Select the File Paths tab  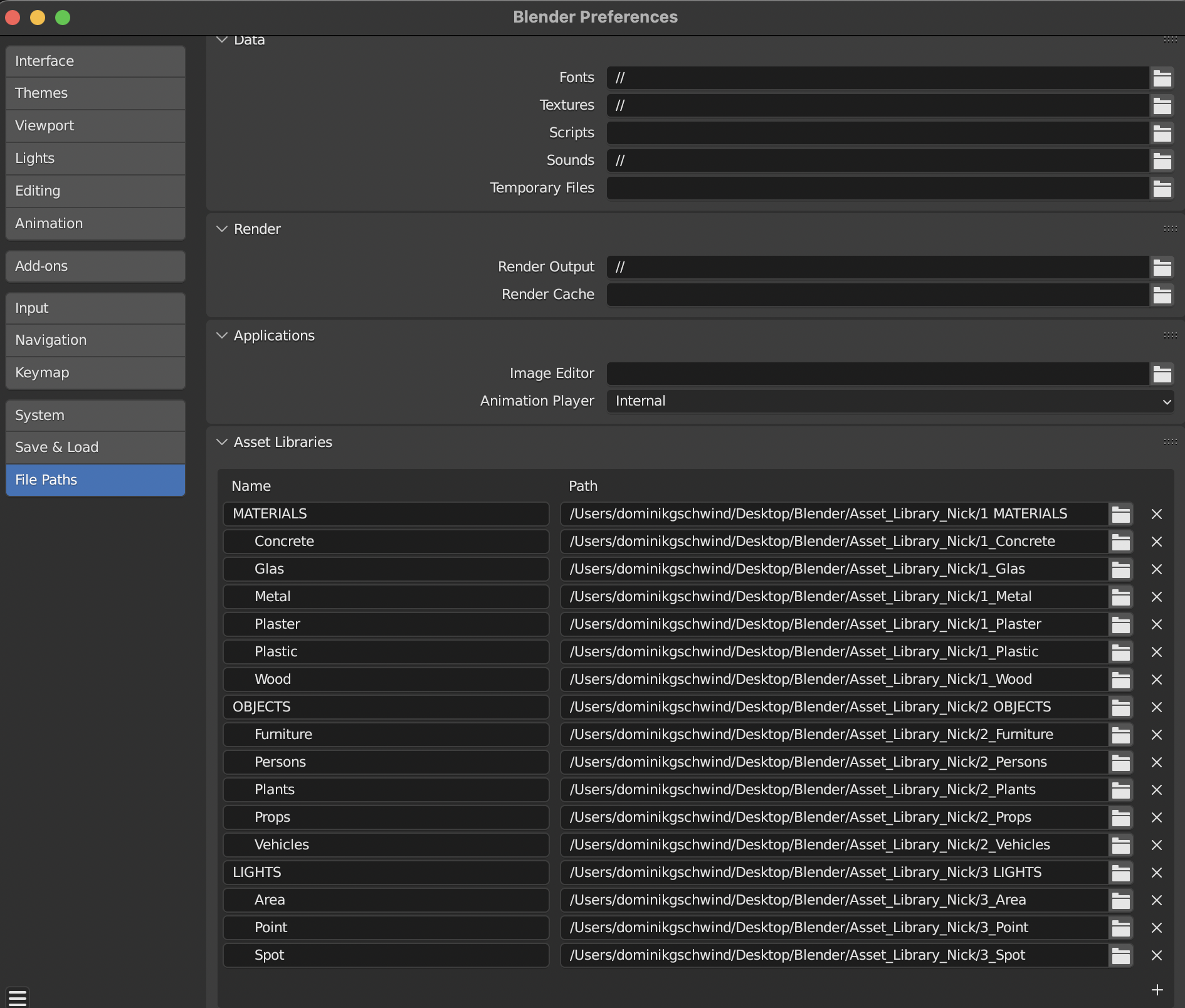(95, 480)
